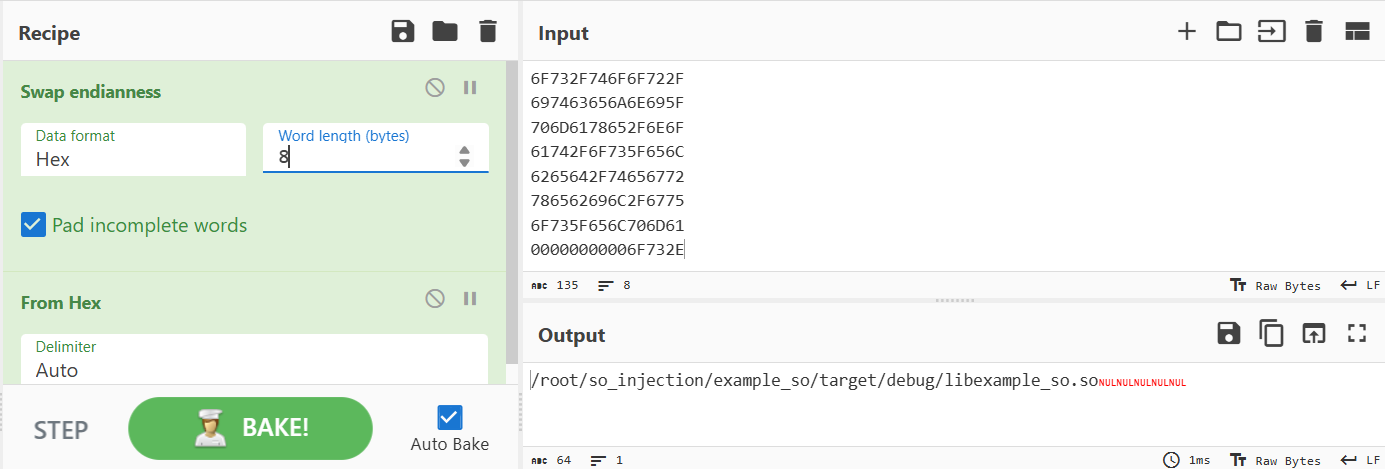Add a new input tab
The width and height of the screenshot is (1385, 469).
point(1187,32)
